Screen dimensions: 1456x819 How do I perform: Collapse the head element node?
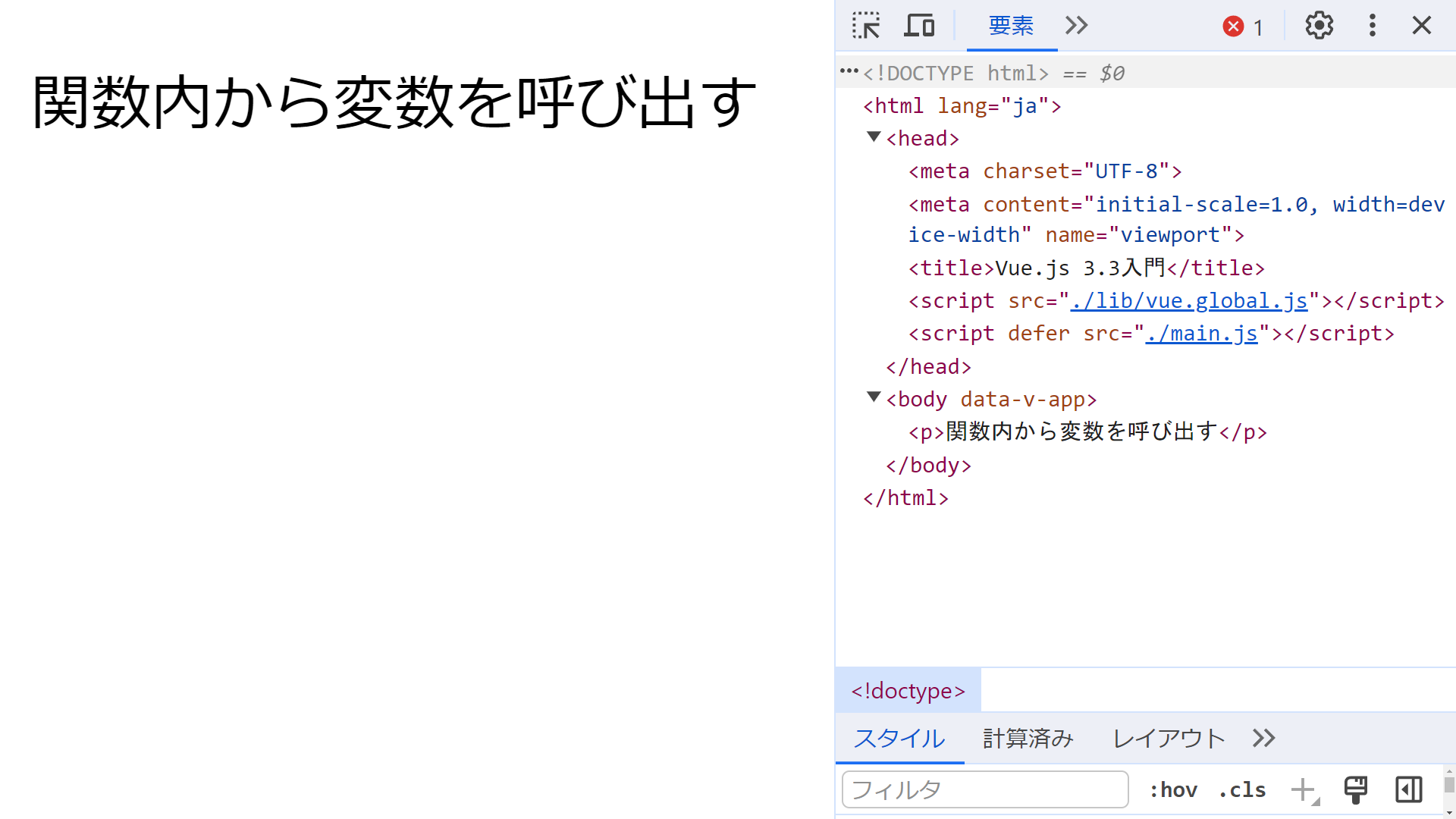[874, 137]
